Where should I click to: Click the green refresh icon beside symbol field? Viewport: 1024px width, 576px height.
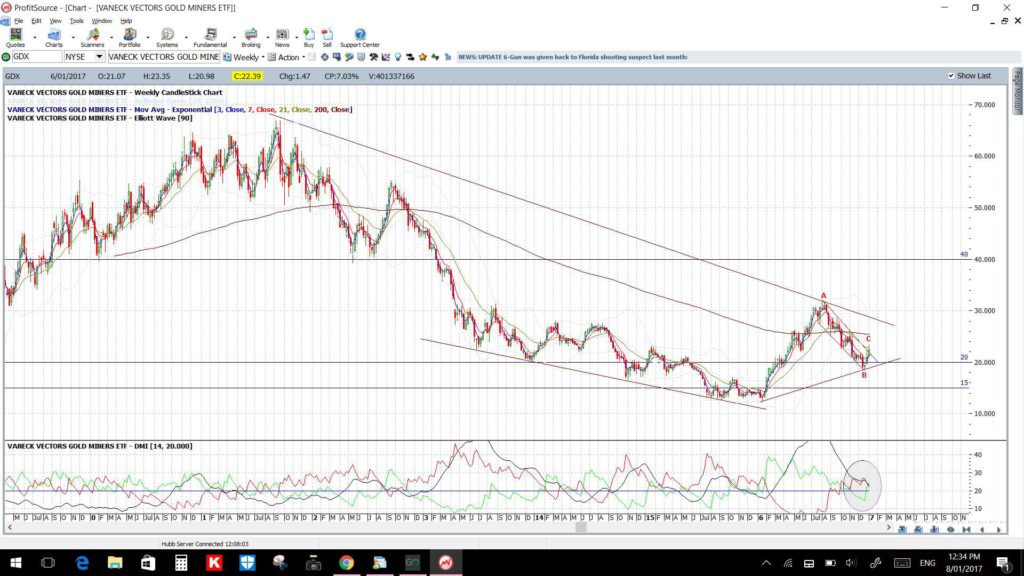point(6,57)
